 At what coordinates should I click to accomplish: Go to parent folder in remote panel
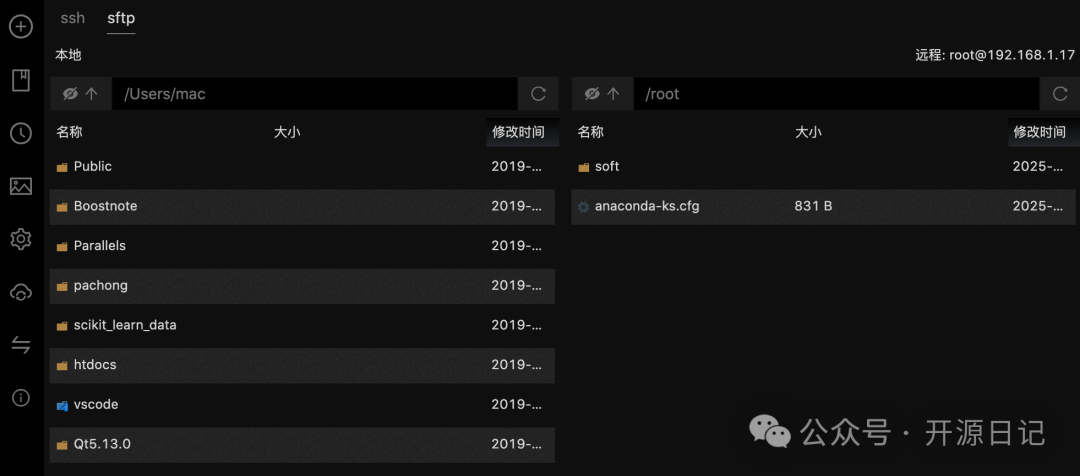click(613, 94)
